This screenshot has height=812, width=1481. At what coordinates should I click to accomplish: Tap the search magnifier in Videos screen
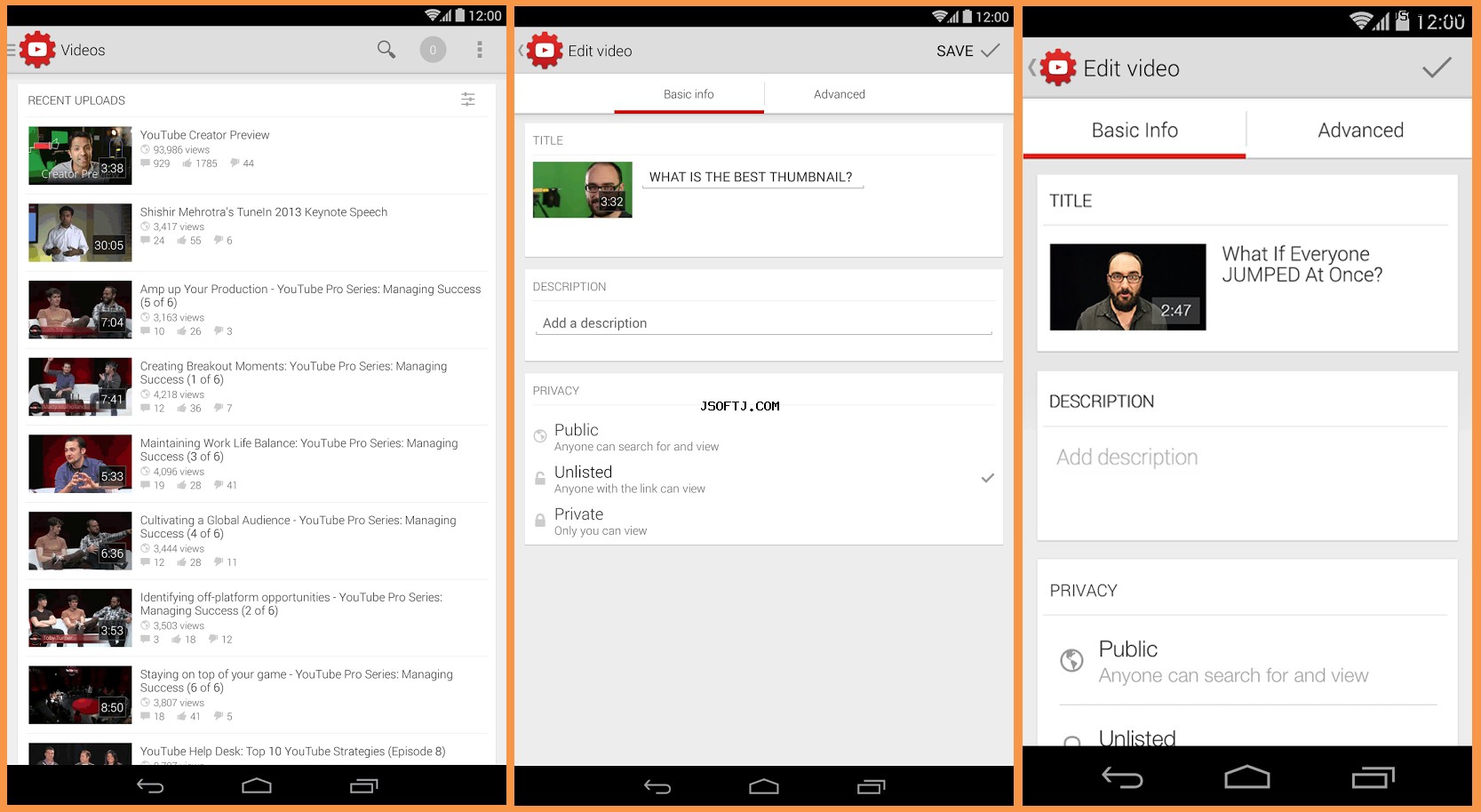(x=386, y=50)
